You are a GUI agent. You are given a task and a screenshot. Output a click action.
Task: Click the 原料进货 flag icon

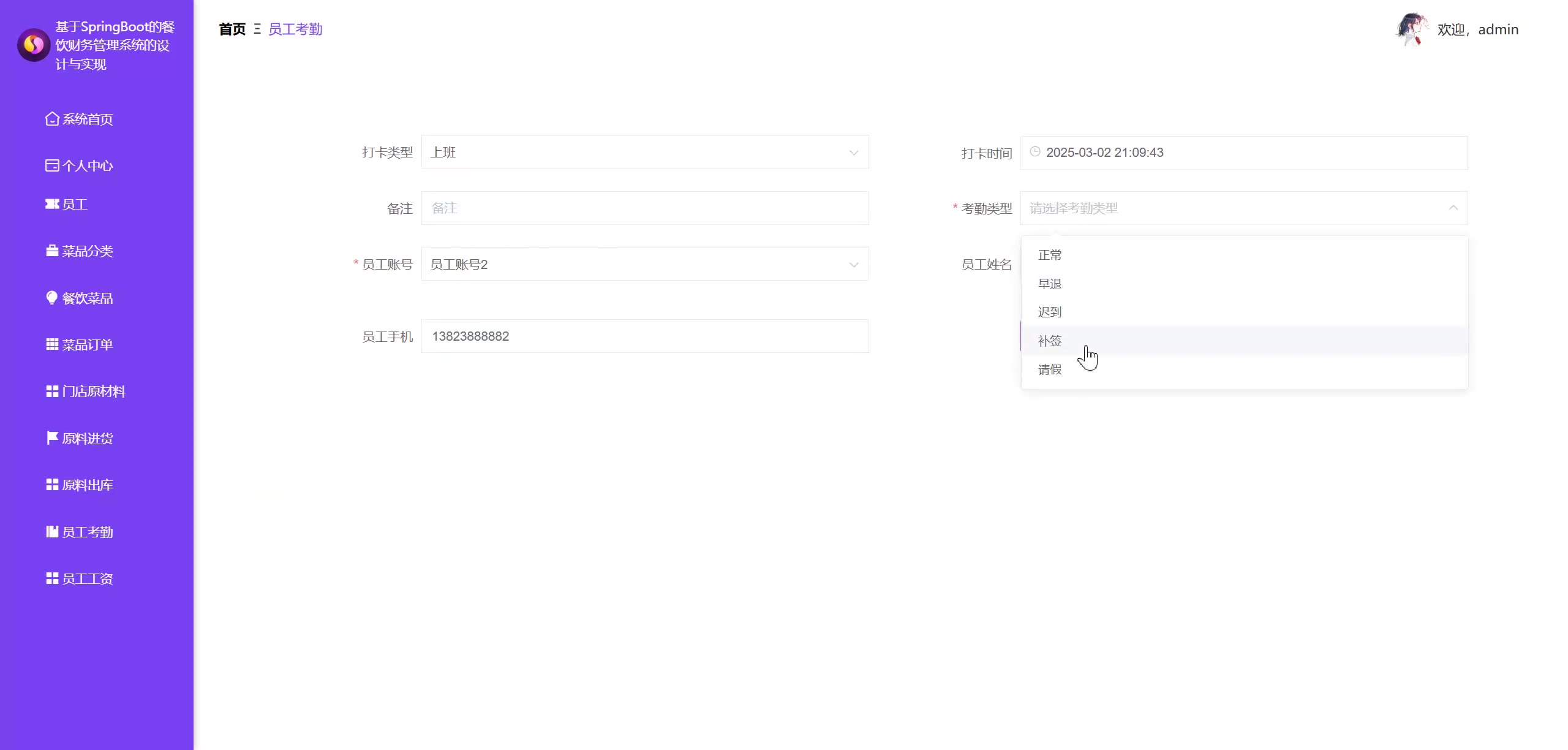click(x=52, y=438)
